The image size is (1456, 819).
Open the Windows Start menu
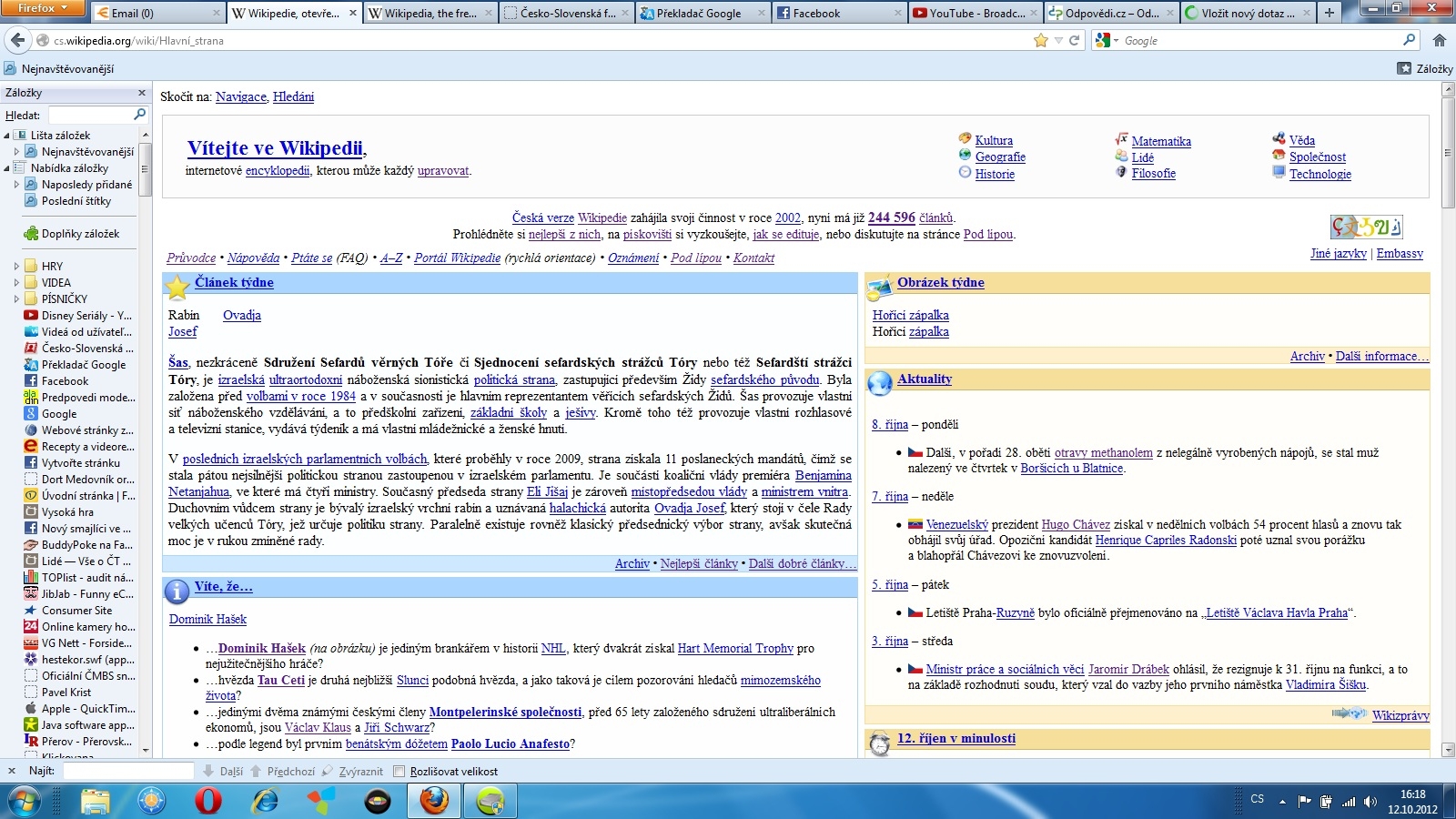pos(25,801)
